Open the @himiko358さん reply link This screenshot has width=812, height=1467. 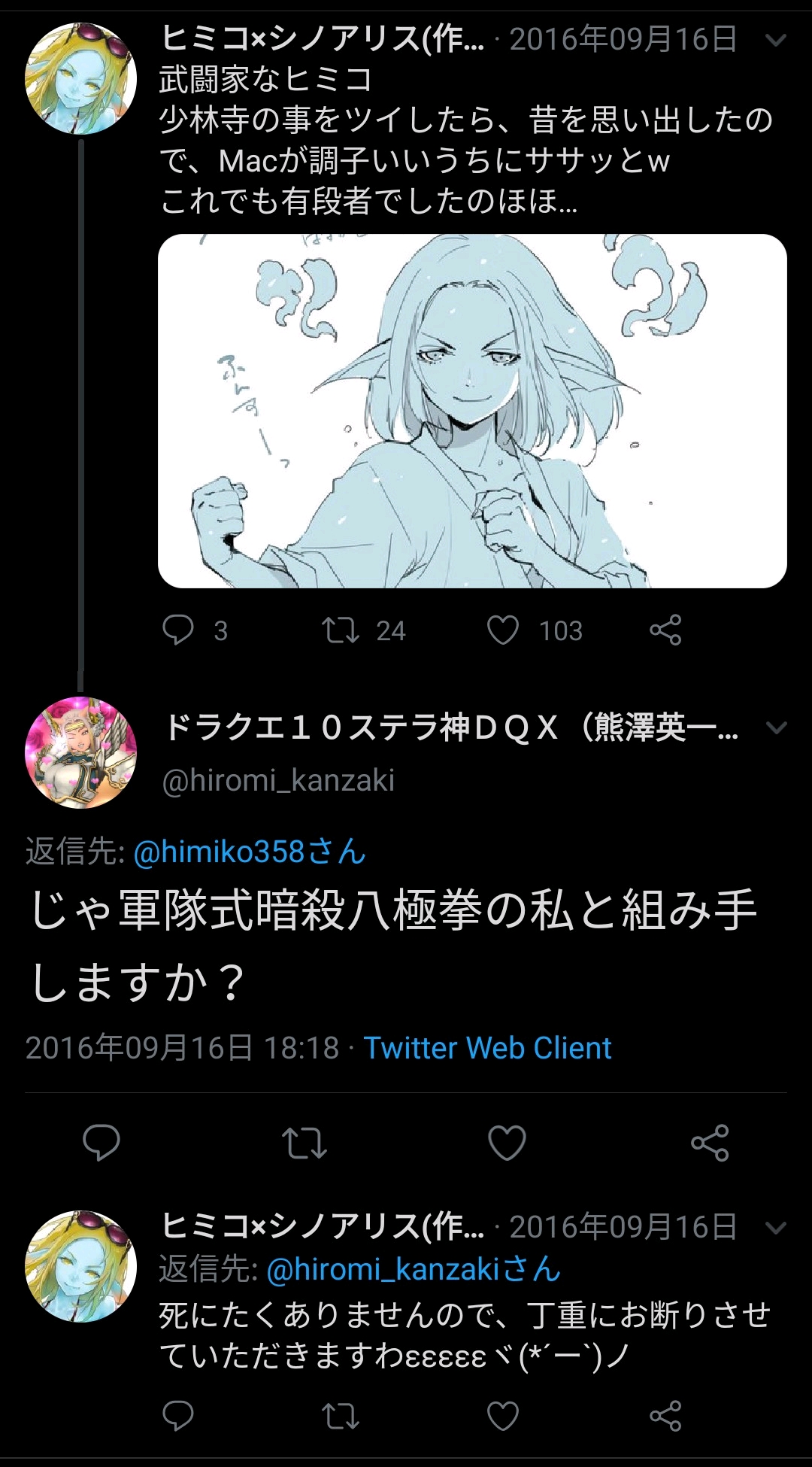pyautogui.click(x=250, y=852)
